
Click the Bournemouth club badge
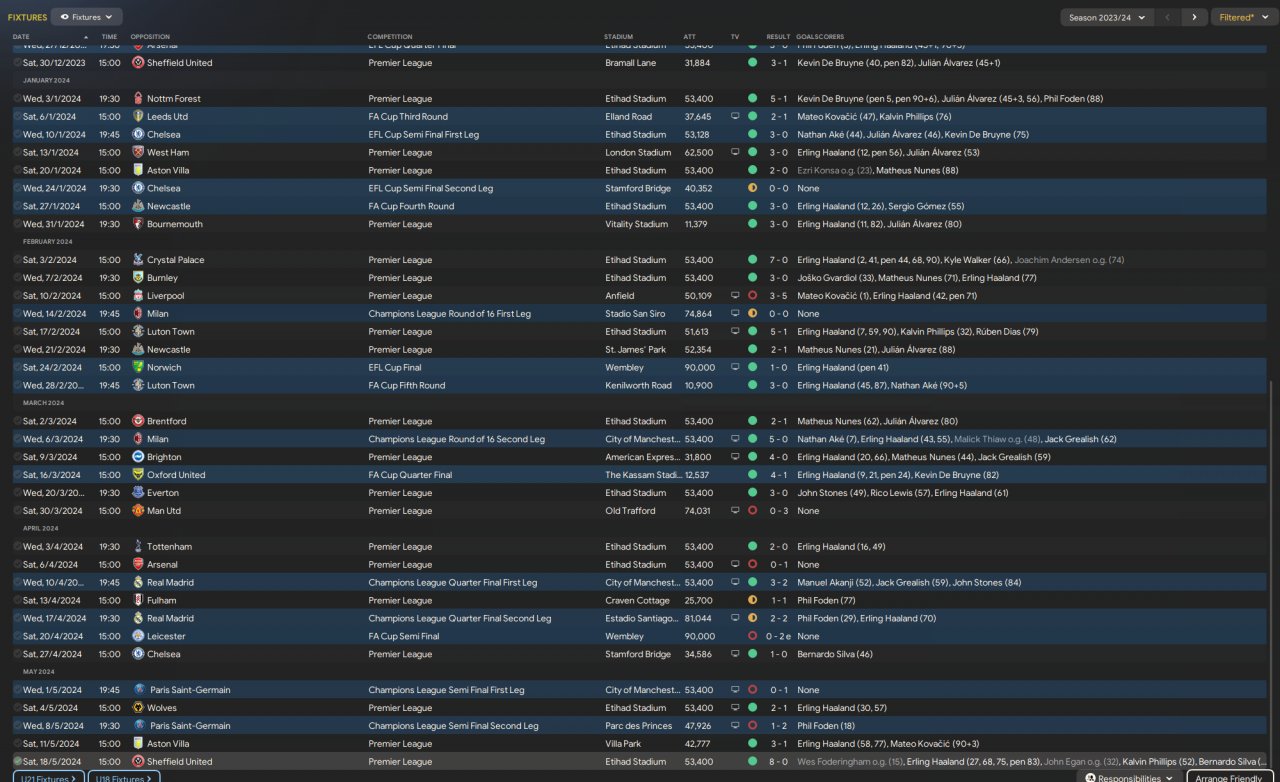point(138,225)
